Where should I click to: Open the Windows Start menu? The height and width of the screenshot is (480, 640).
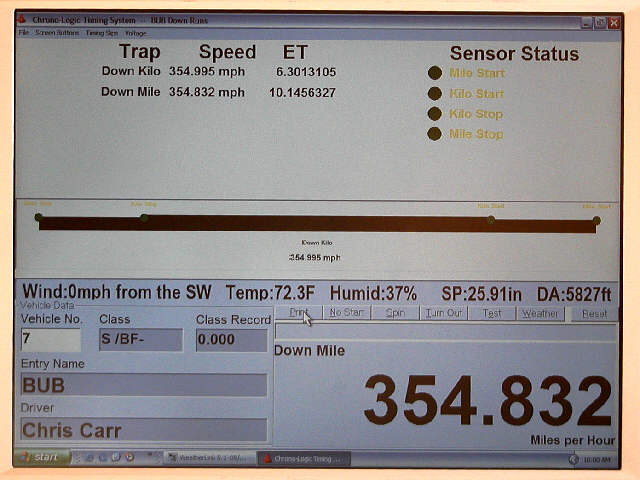(x=42, y=458)
